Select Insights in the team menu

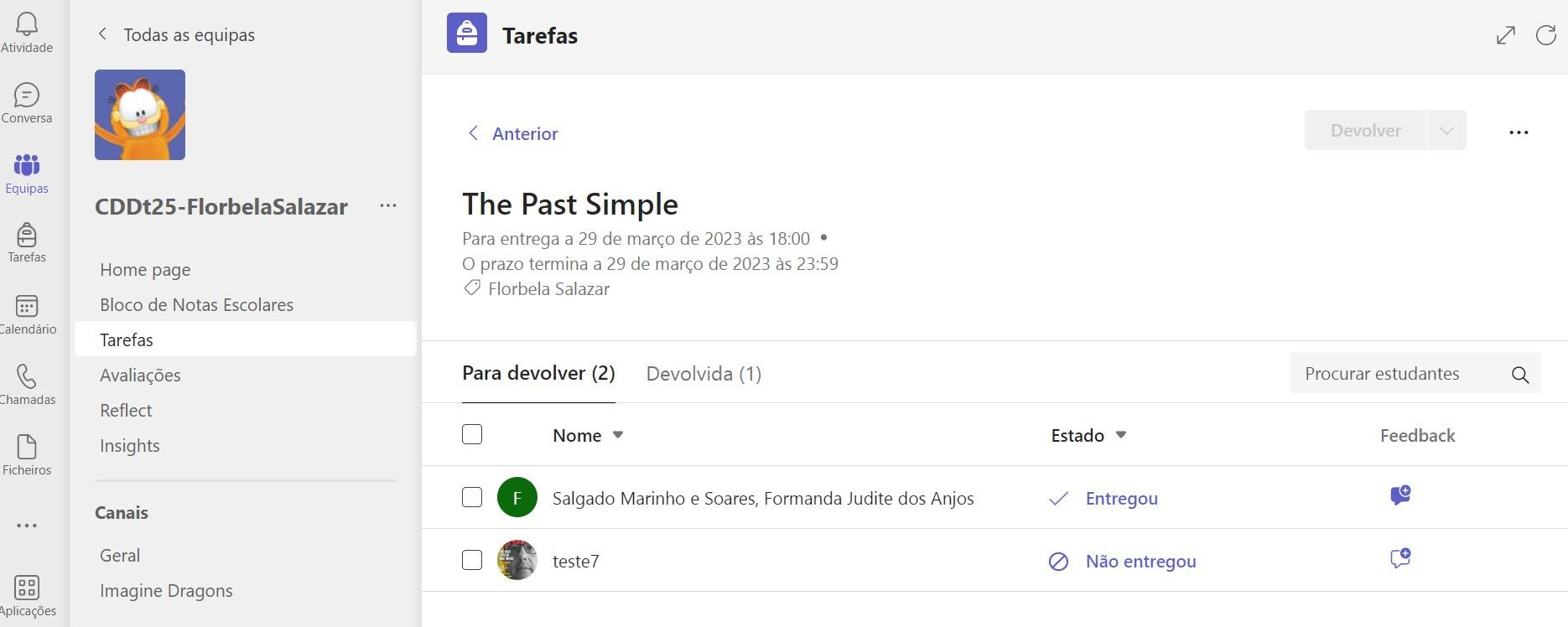(130, 446)
